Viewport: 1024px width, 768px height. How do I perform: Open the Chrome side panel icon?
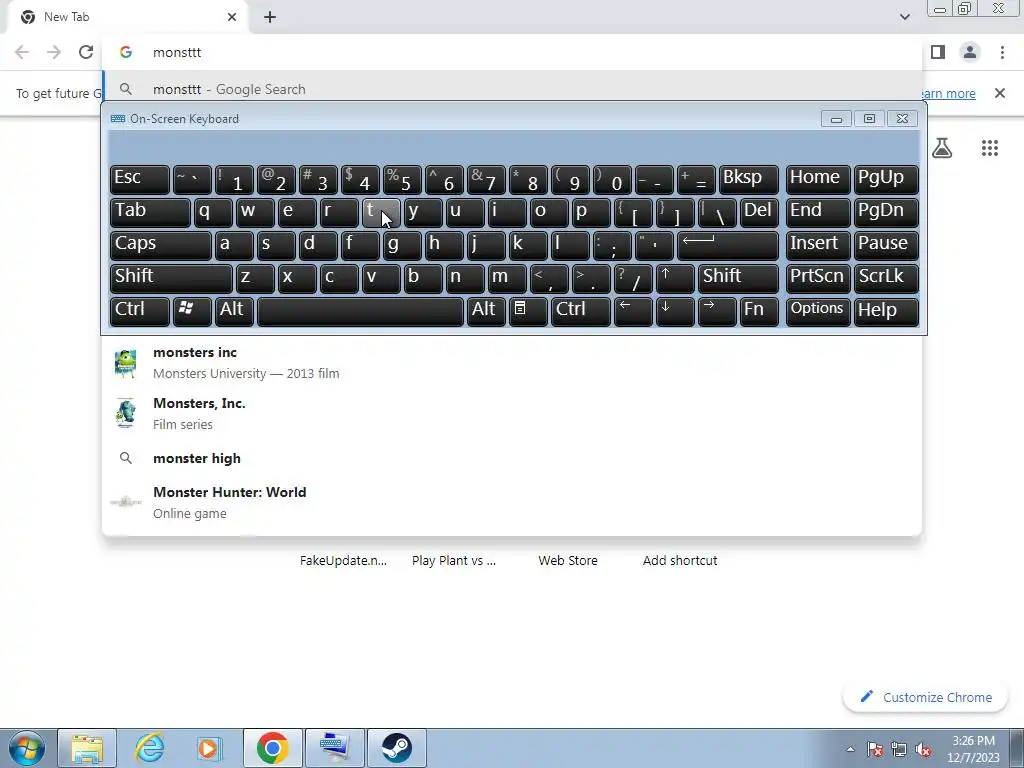[x=938, y=52]
